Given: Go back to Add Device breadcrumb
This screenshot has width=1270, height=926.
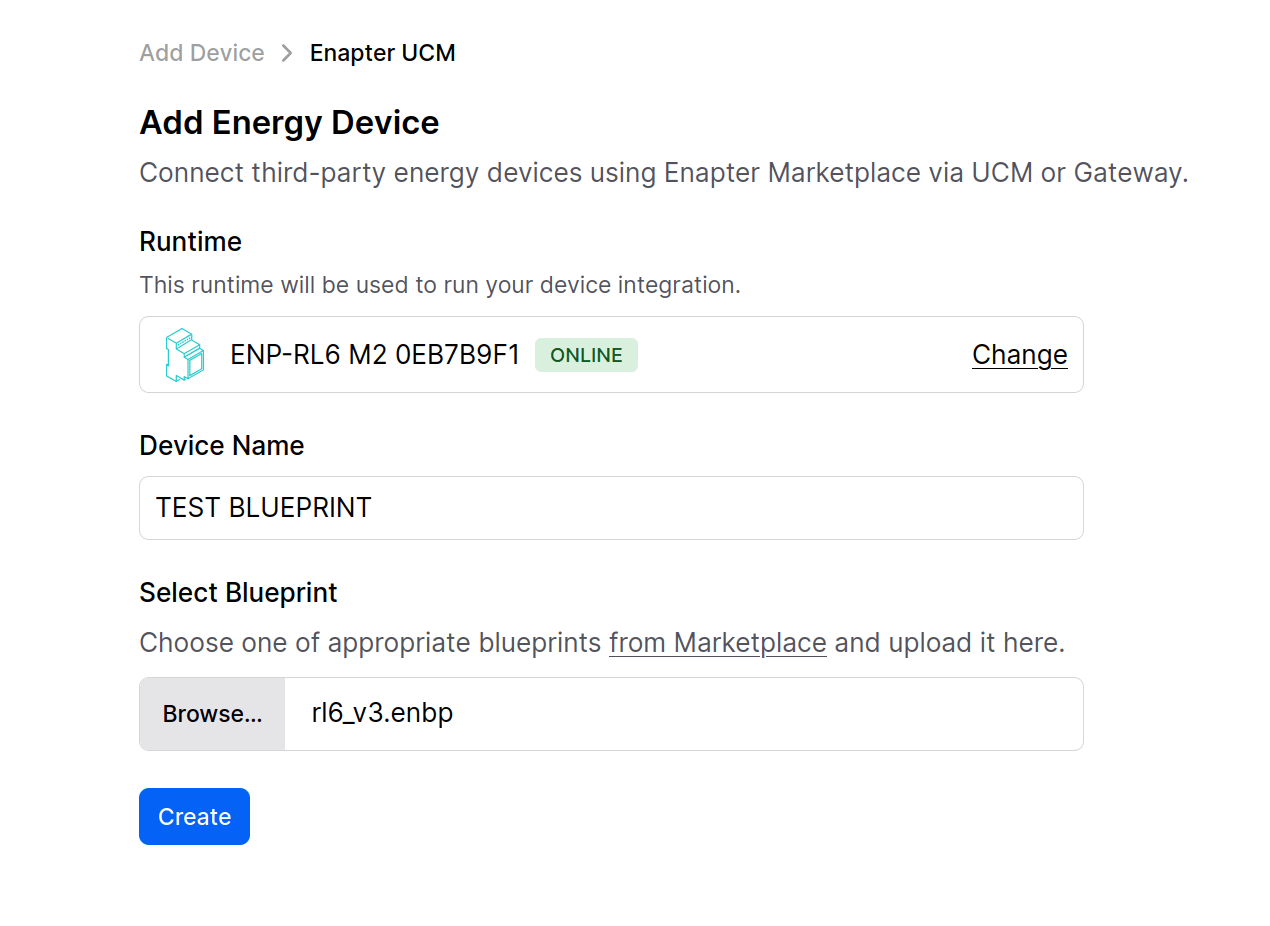Looking at the screenshot, I should tap(202, 53).
